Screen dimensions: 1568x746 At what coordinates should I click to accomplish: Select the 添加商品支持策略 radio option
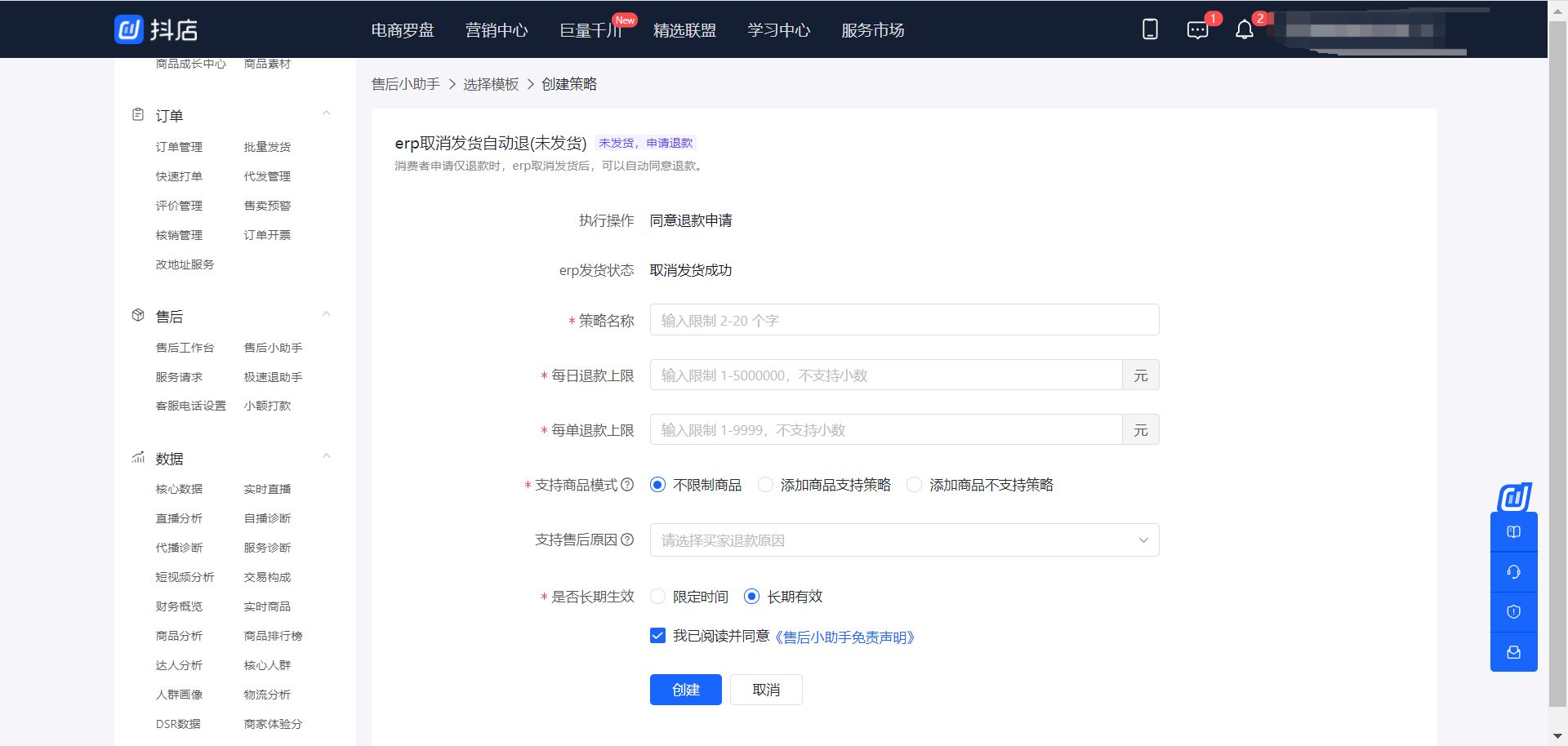(765, 485)
